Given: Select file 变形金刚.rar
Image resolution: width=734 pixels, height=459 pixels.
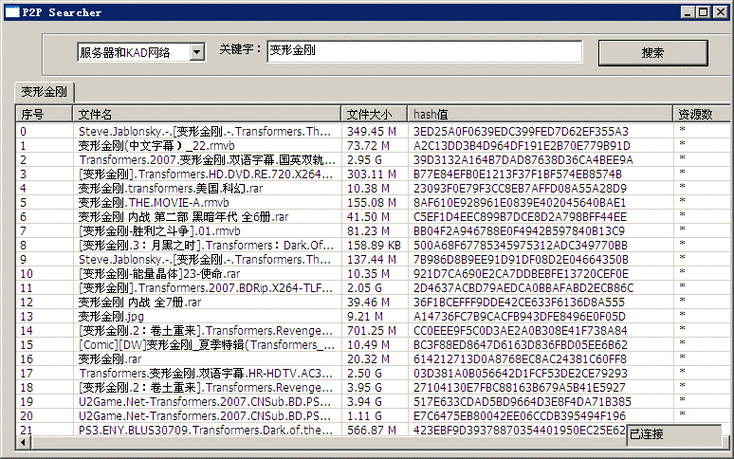Looking at the screenshot, I should [x=110, y=359].
